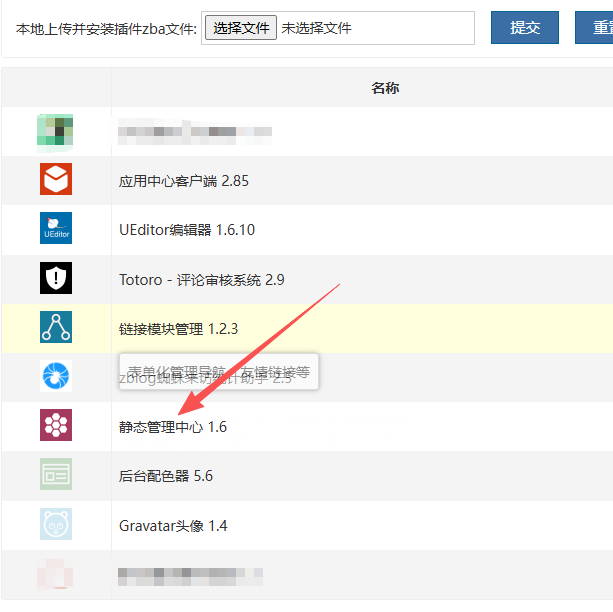The image size is (613, 612).
Task: Select the 链接模块管理 1.2.3 text
Action: 178,329
